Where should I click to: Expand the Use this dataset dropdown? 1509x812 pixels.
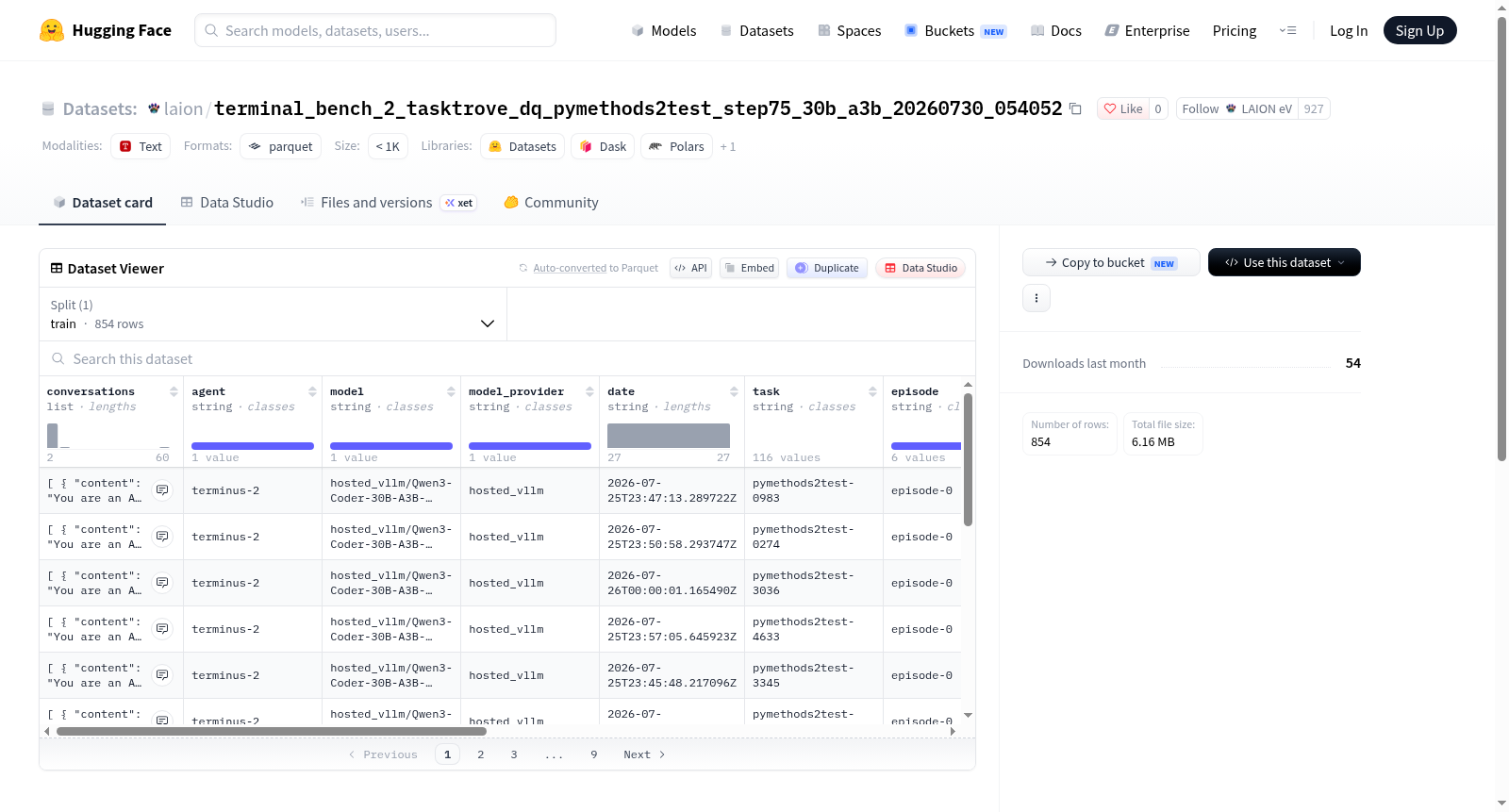[x=1285, y=262]
